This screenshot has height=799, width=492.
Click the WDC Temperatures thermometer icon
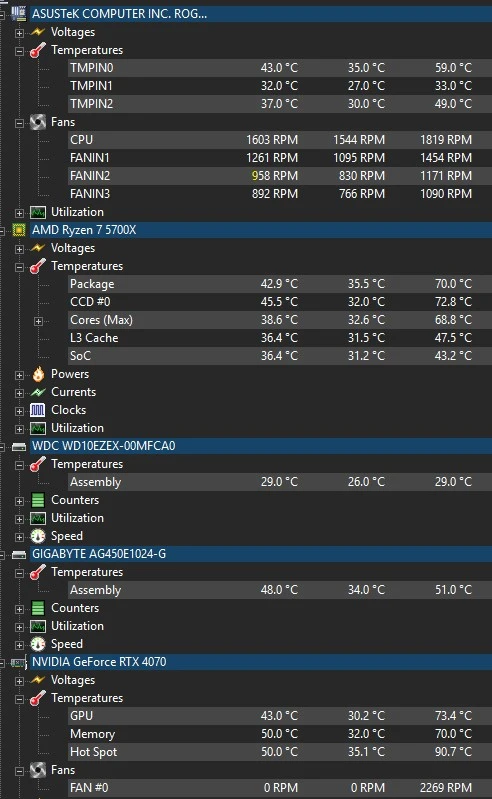[x=38, y=464]
